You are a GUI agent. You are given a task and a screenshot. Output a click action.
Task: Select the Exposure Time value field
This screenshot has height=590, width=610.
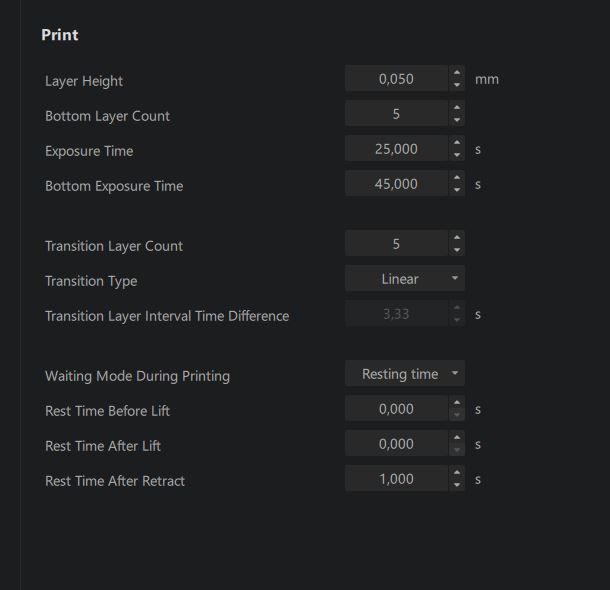[x=396, y=149]
